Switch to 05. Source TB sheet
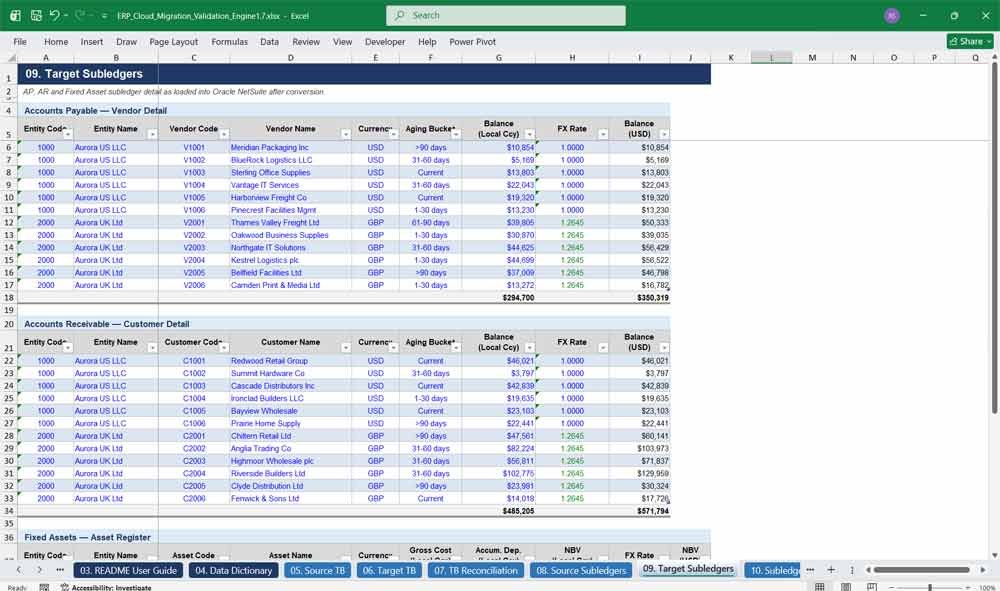 click(x=318, y=571)
